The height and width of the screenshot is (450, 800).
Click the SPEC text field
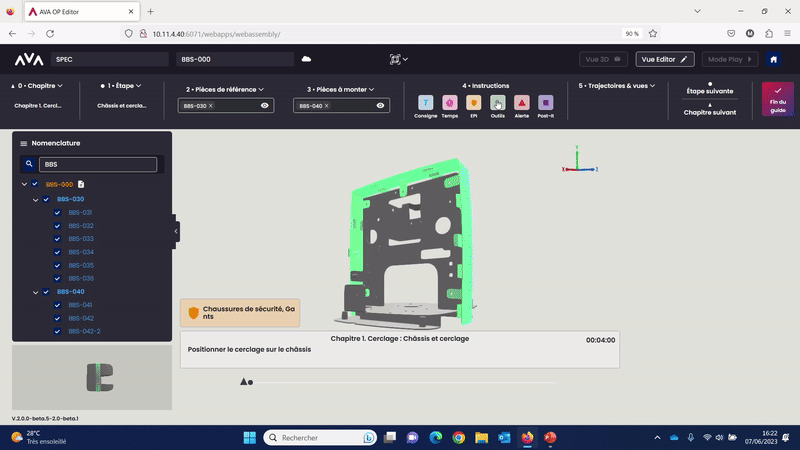click(x=110, y=59)
